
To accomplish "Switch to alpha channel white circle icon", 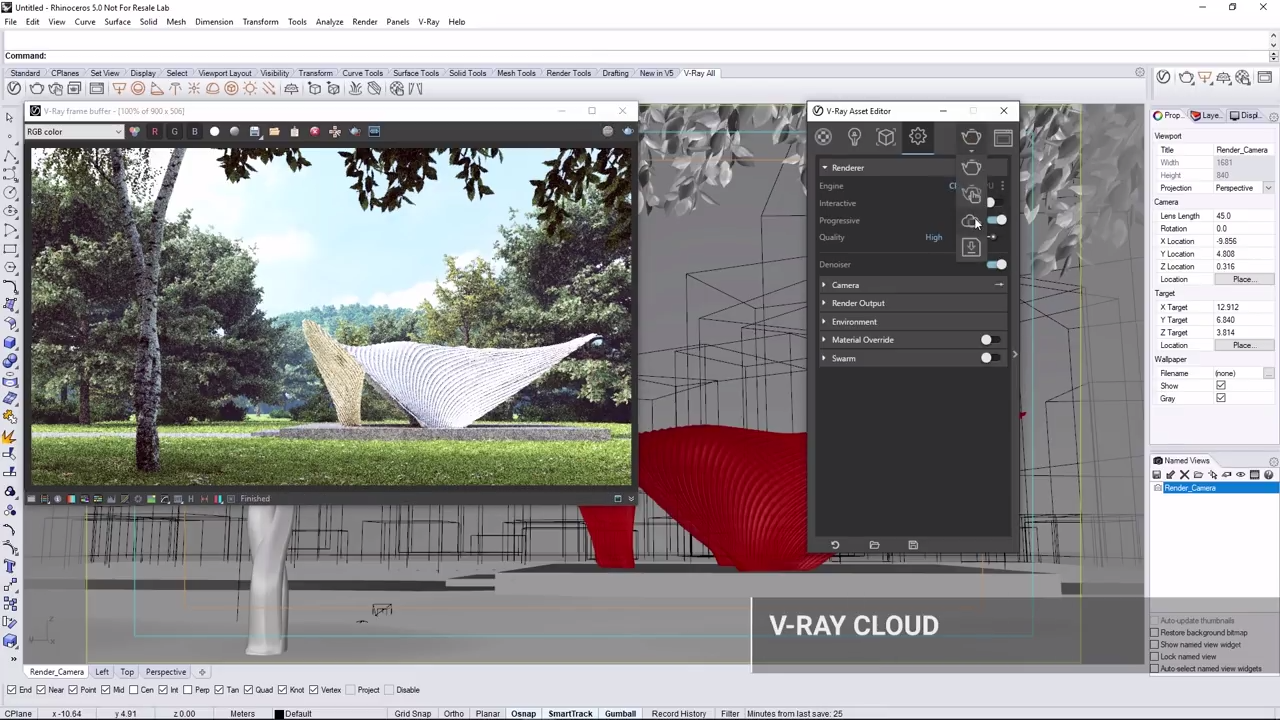I will 214,132.
